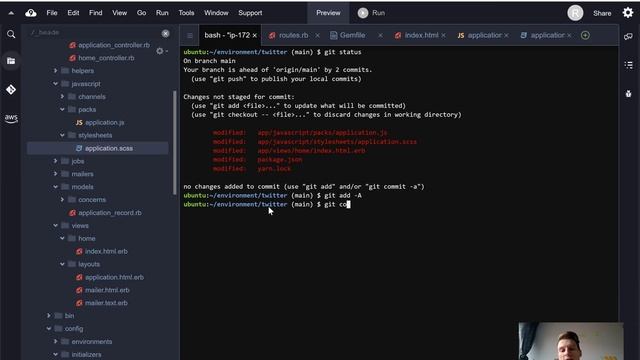Viewport: 640px width, 360px height.
Task: Open the Tools menu
Action: [186, 13]
